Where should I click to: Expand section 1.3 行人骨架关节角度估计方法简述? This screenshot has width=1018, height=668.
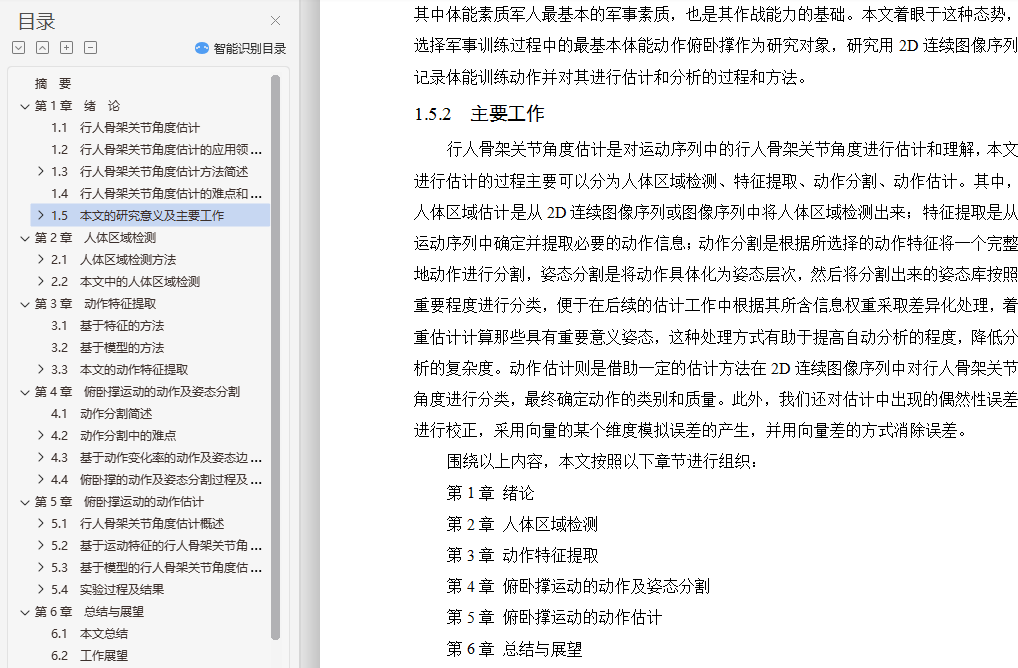coord(41,171)
